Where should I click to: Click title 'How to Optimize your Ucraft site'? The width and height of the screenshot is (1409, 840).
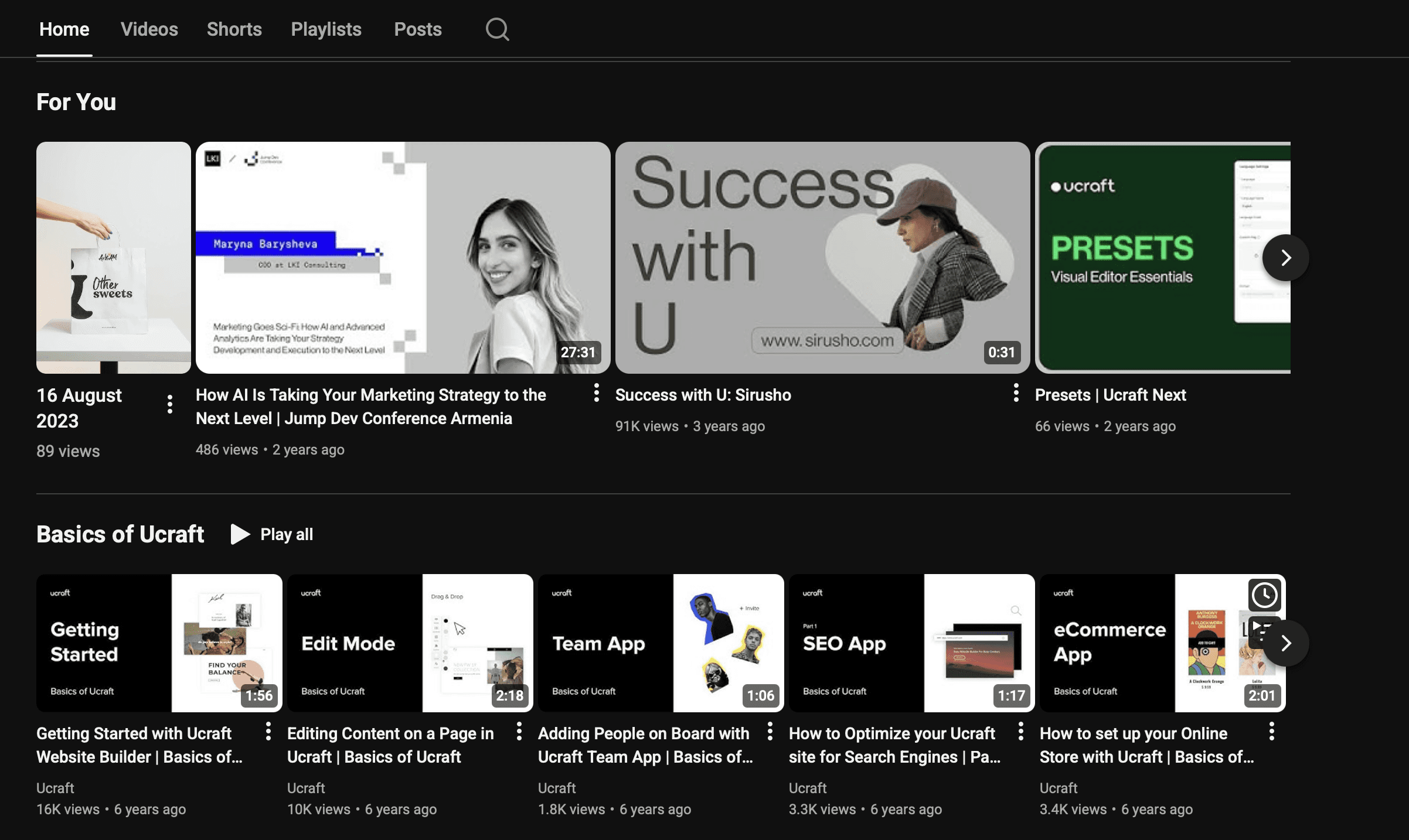pos(895,745)
